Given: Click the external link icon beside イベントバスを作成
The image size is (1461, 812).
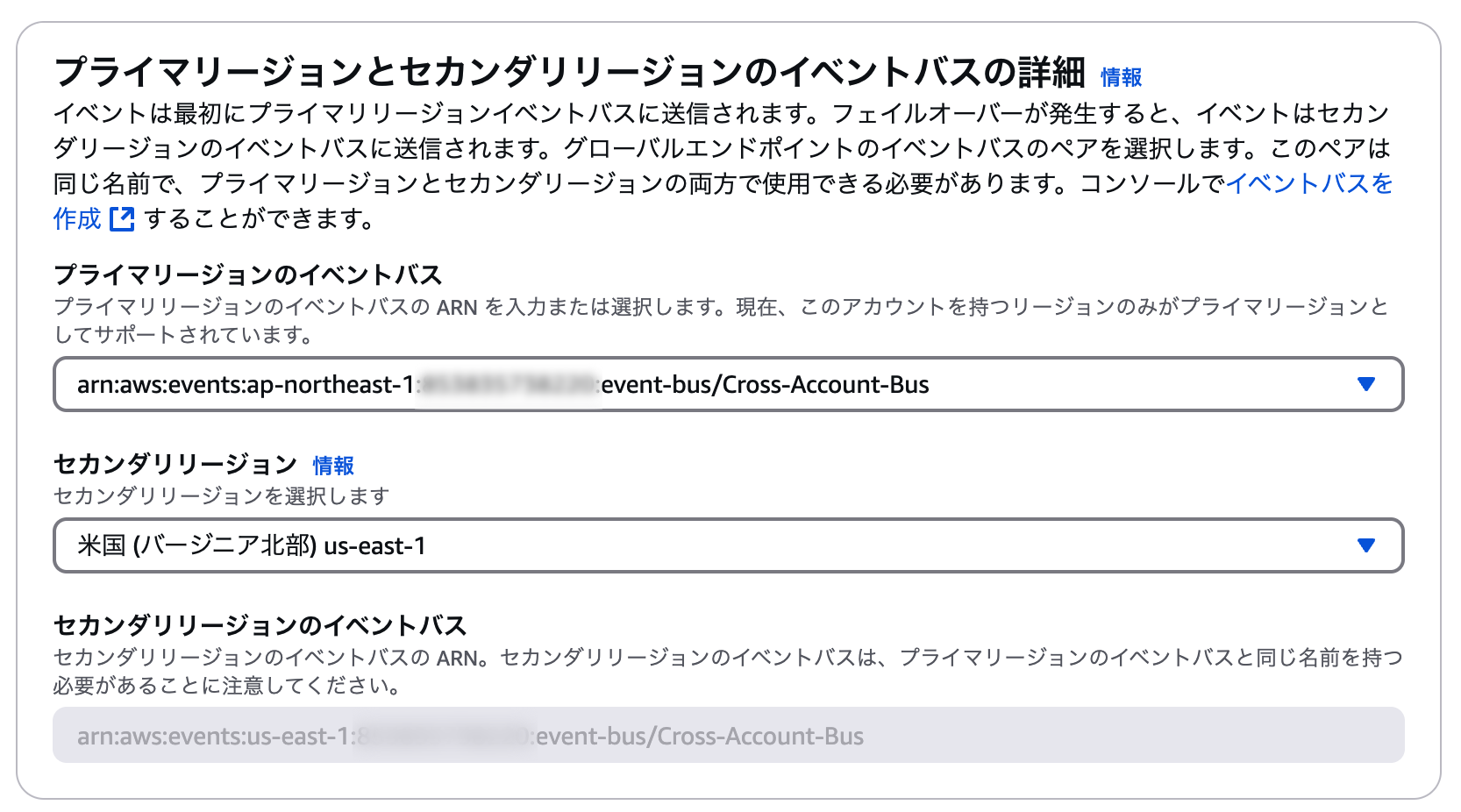Looking at the screenshot, I should [123, 219].
